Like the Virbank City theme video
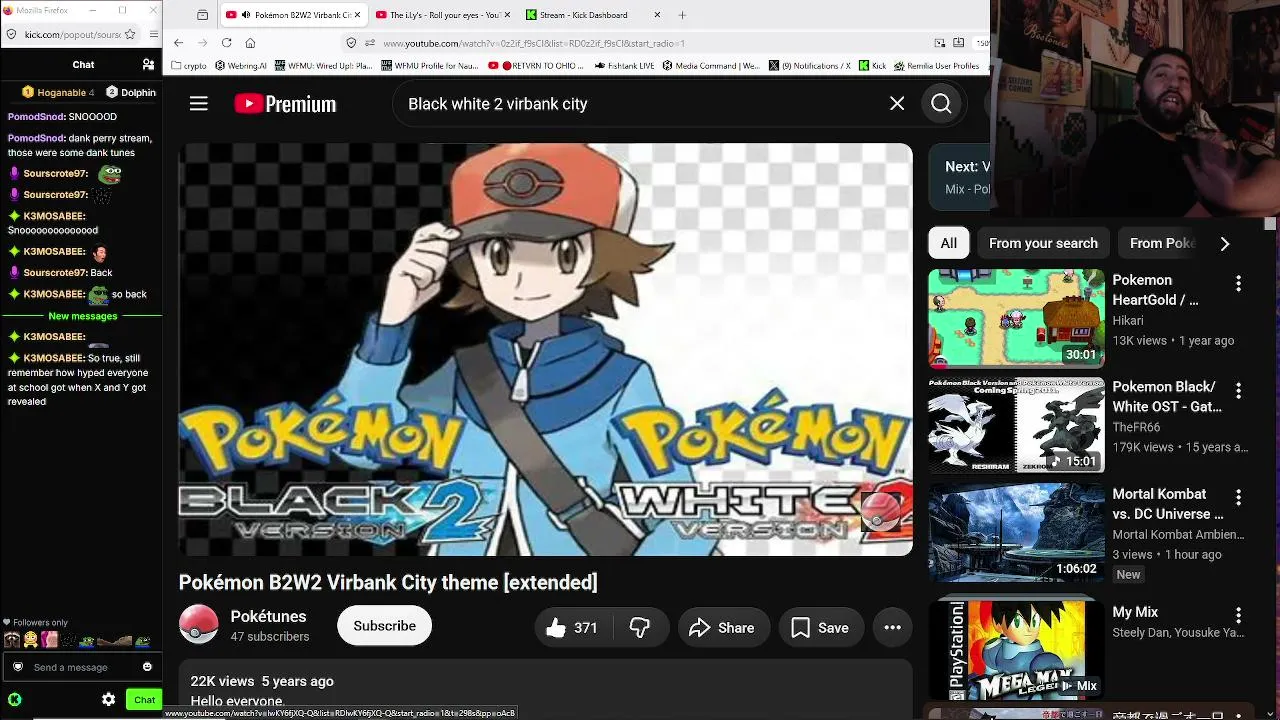The height and width of the screenshot is (720, 1280). pos(571,628)
